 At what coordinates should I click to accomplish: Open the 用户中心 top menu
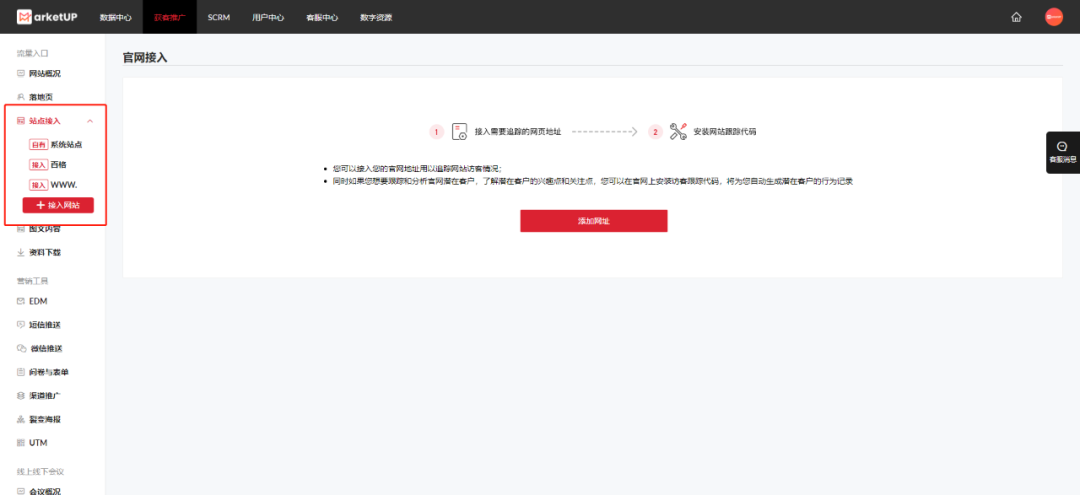[x=268, y=18]
